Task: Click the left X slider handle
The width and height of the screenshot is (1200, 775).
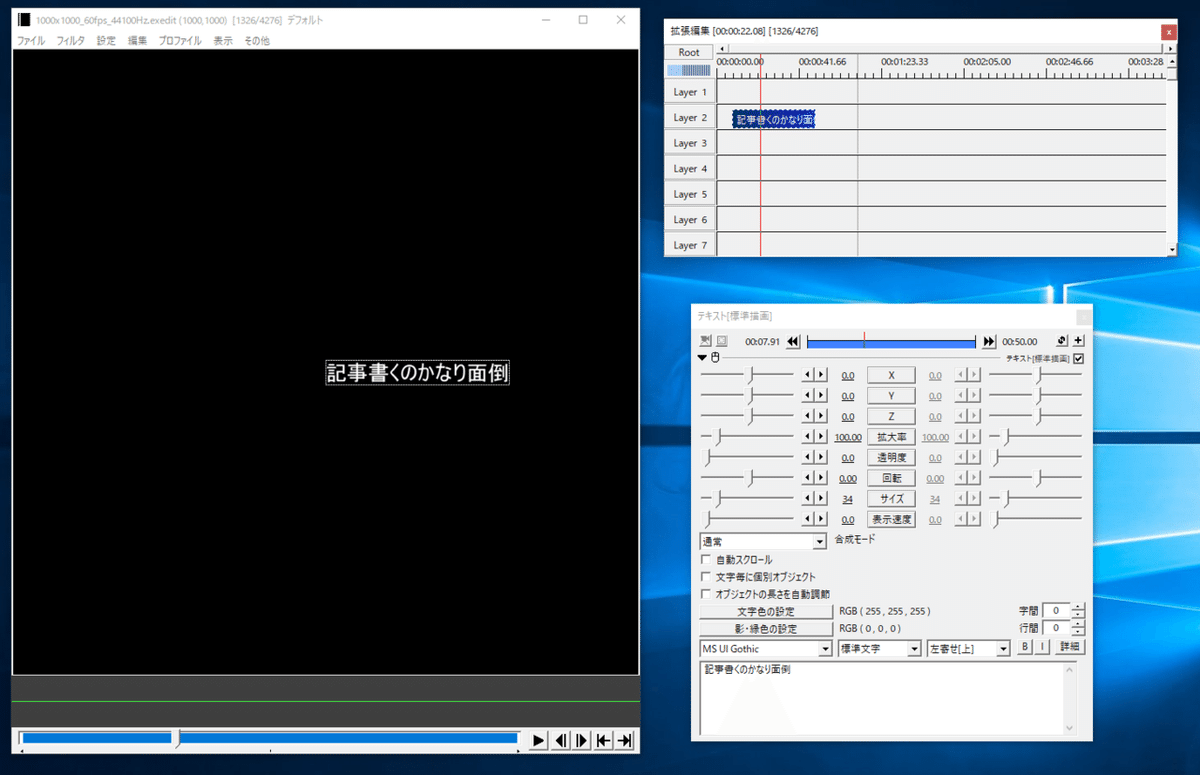Action: point(750,375)
